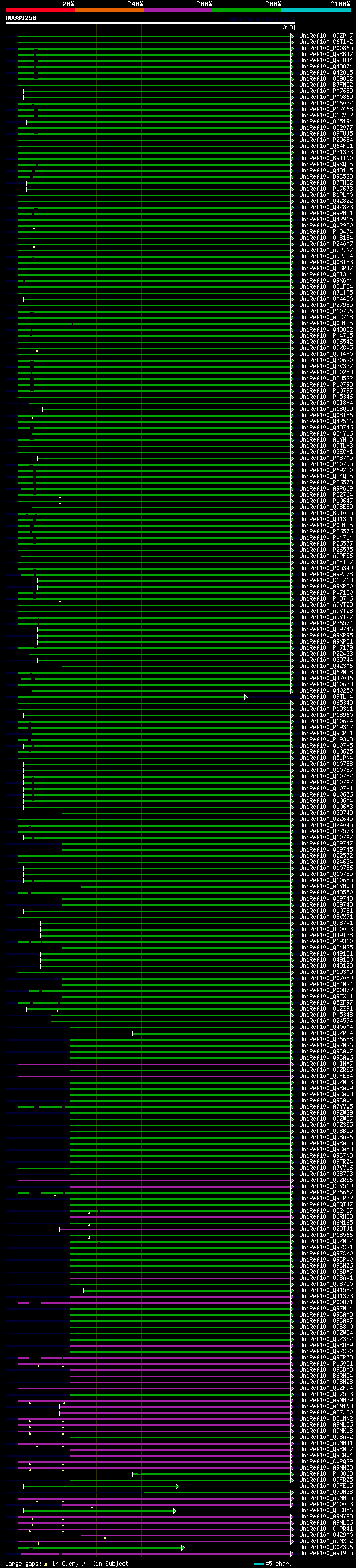Image resolution: width=356 pixels, height=1568 pixels.
Task: Click the UniRef100_P19311 label
Action: click(325, 709)
